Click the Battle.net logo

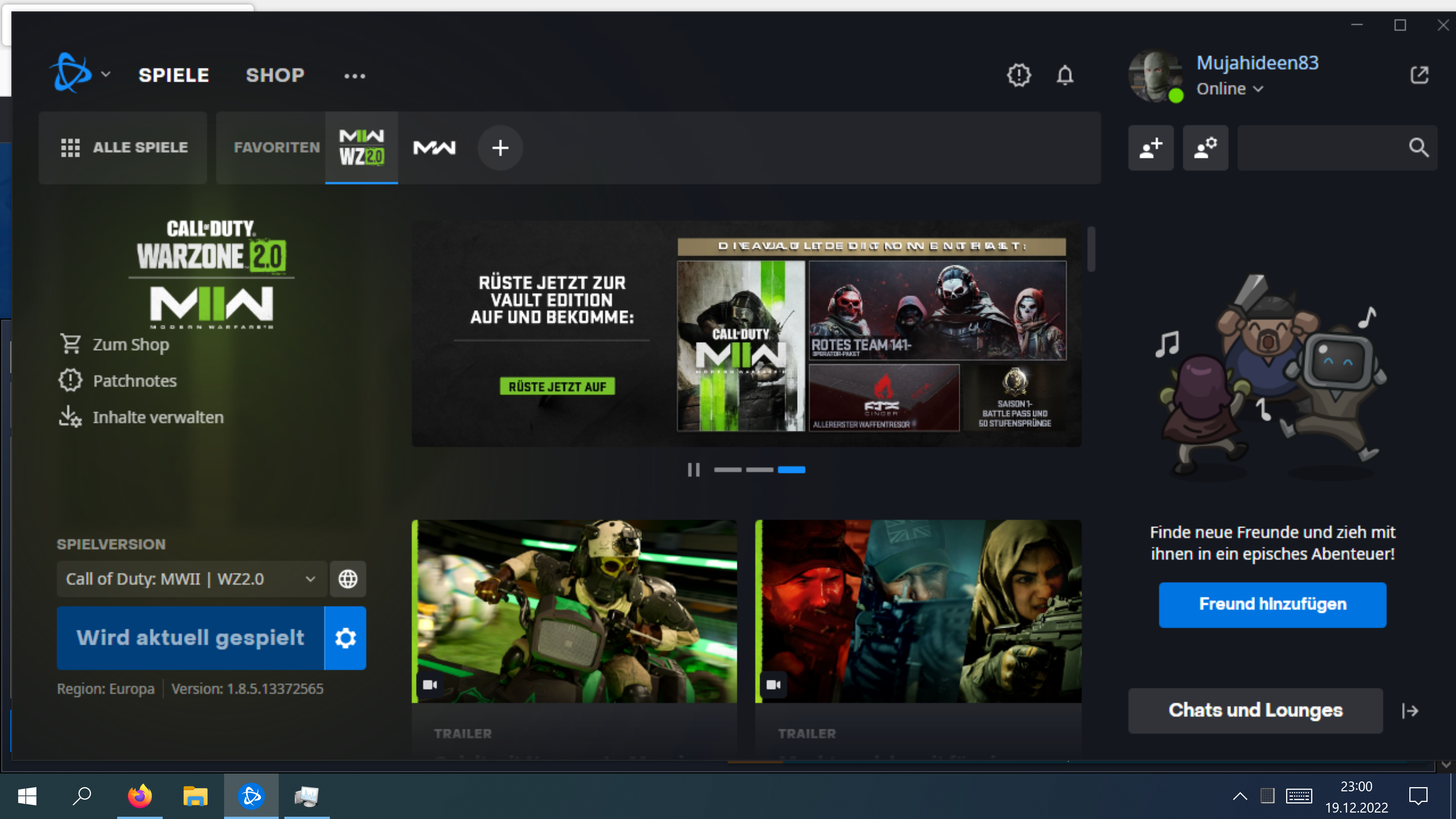[x=71, y=74]
